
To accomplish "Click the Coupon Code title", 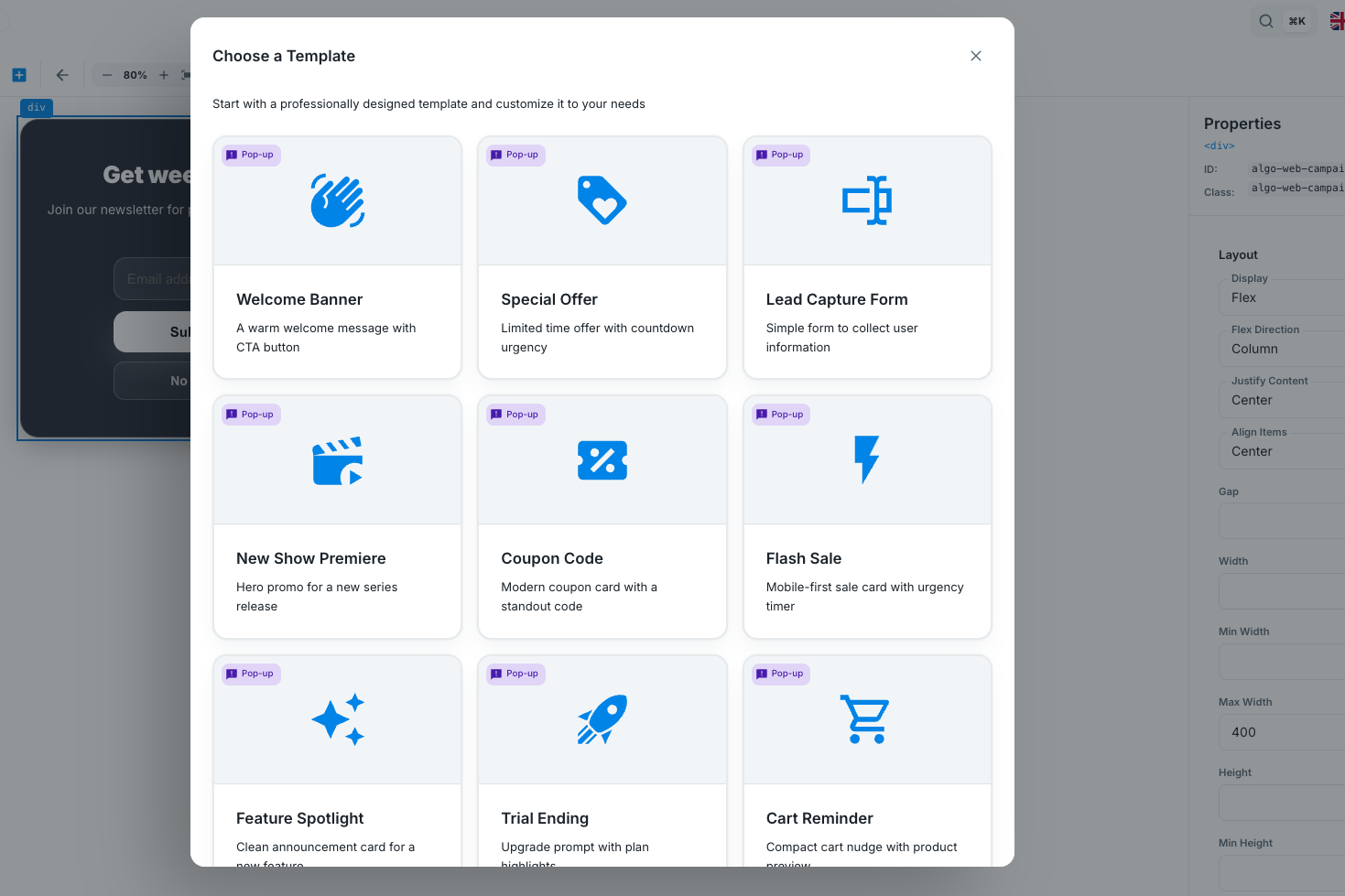I will [x=552, y=558].
